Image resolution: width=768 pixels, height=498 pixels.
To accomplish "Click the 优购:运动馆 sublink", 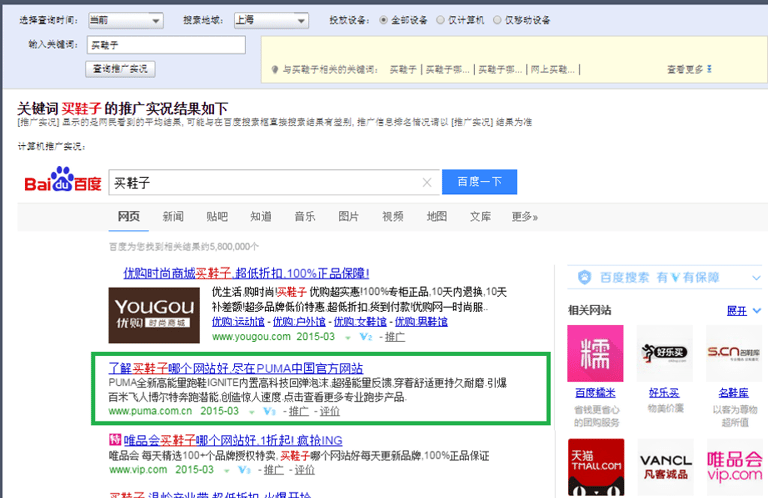I will 238,322.
